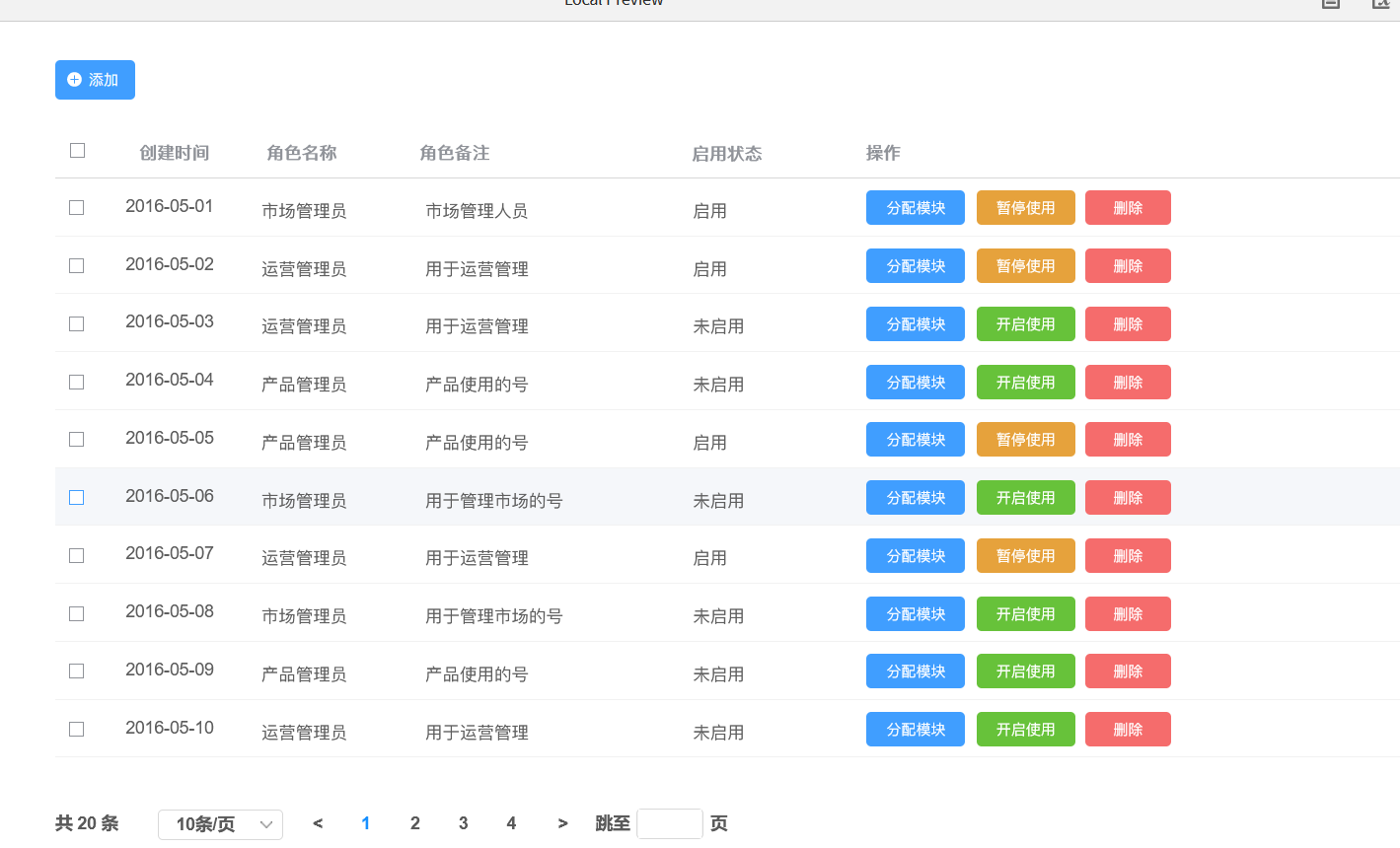Select page 4 in pagination
This screenshot has width=1400, height=848.
pos(511,823)
